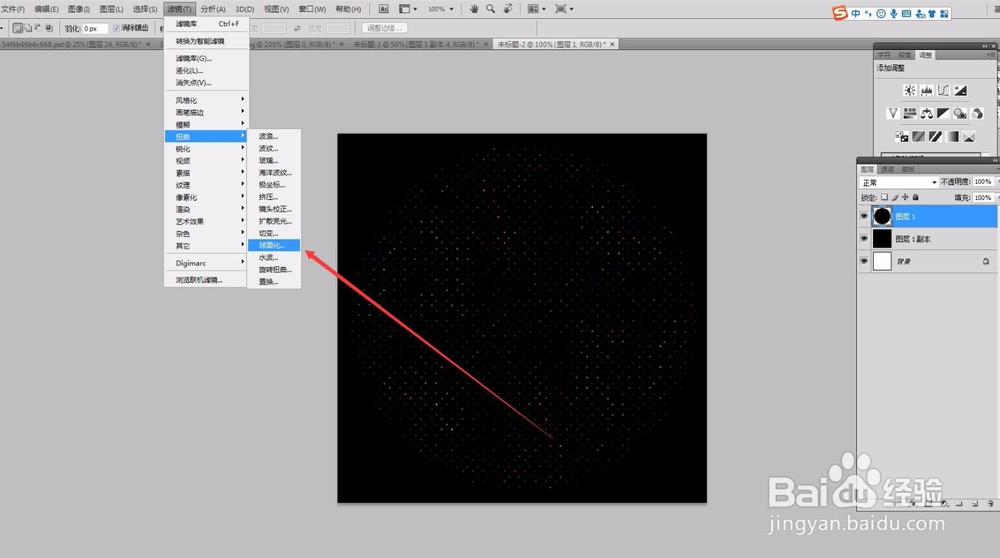Open the 图像(I) menu
The image size is (1000, 558).
(79, 9)
